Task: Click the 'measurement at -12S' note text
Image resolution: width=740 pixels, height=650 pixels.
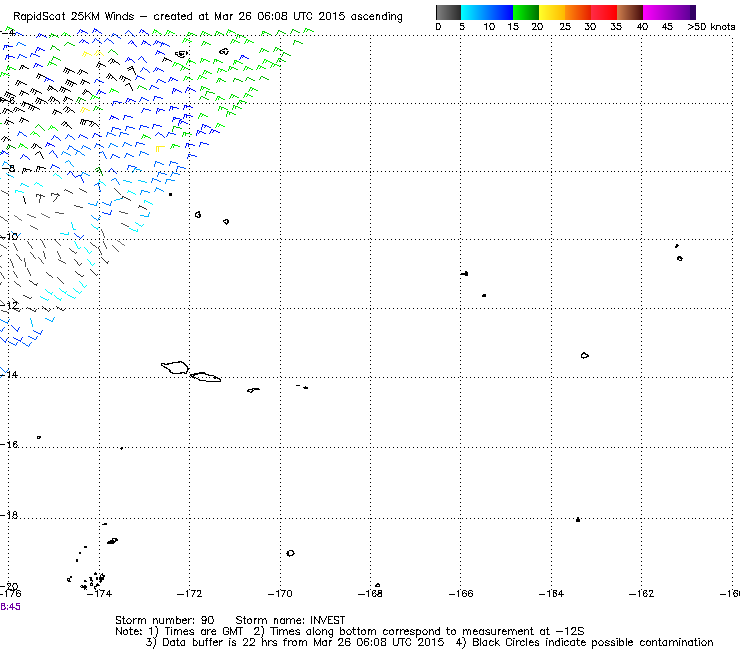Action: click(x=523, y=631)
